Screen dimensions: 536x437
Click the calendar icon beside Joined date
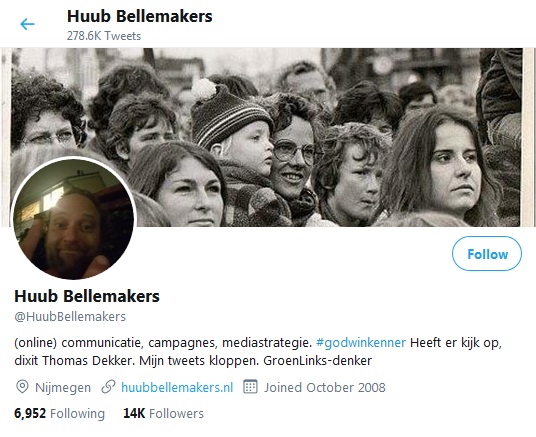[x=250, y=387]
